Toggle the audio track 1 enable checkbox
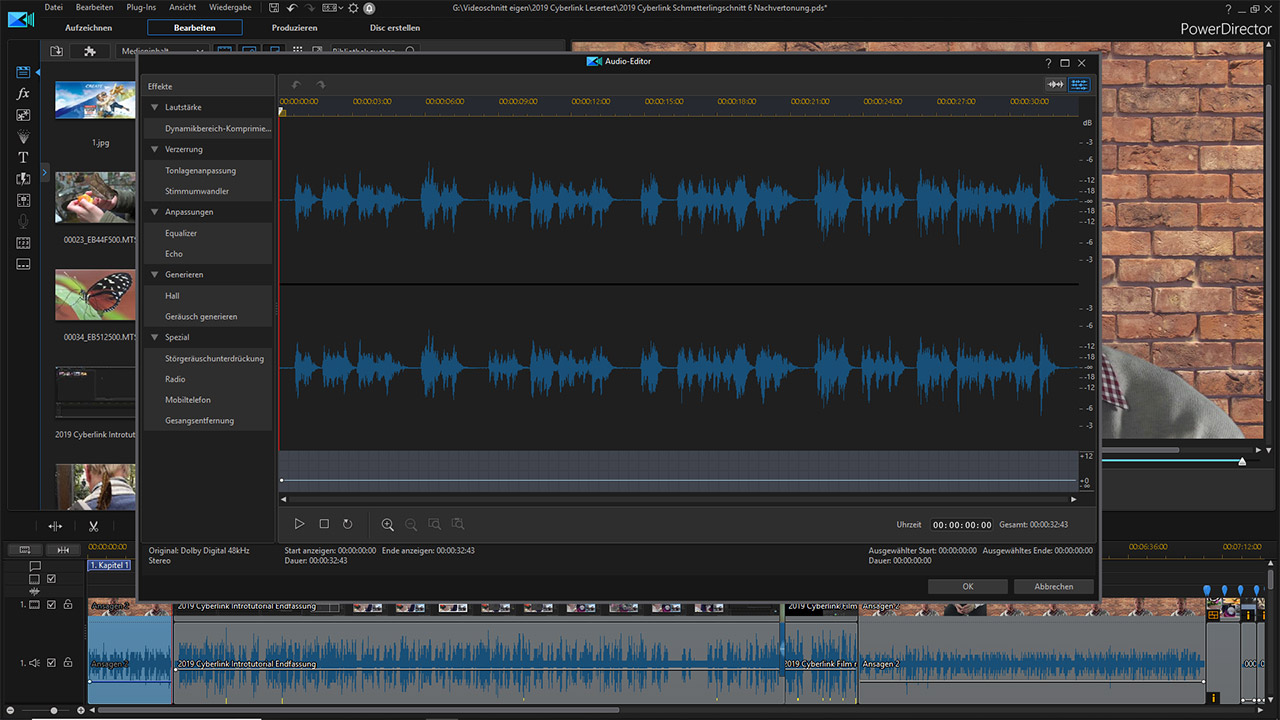 tap(51, 662)
